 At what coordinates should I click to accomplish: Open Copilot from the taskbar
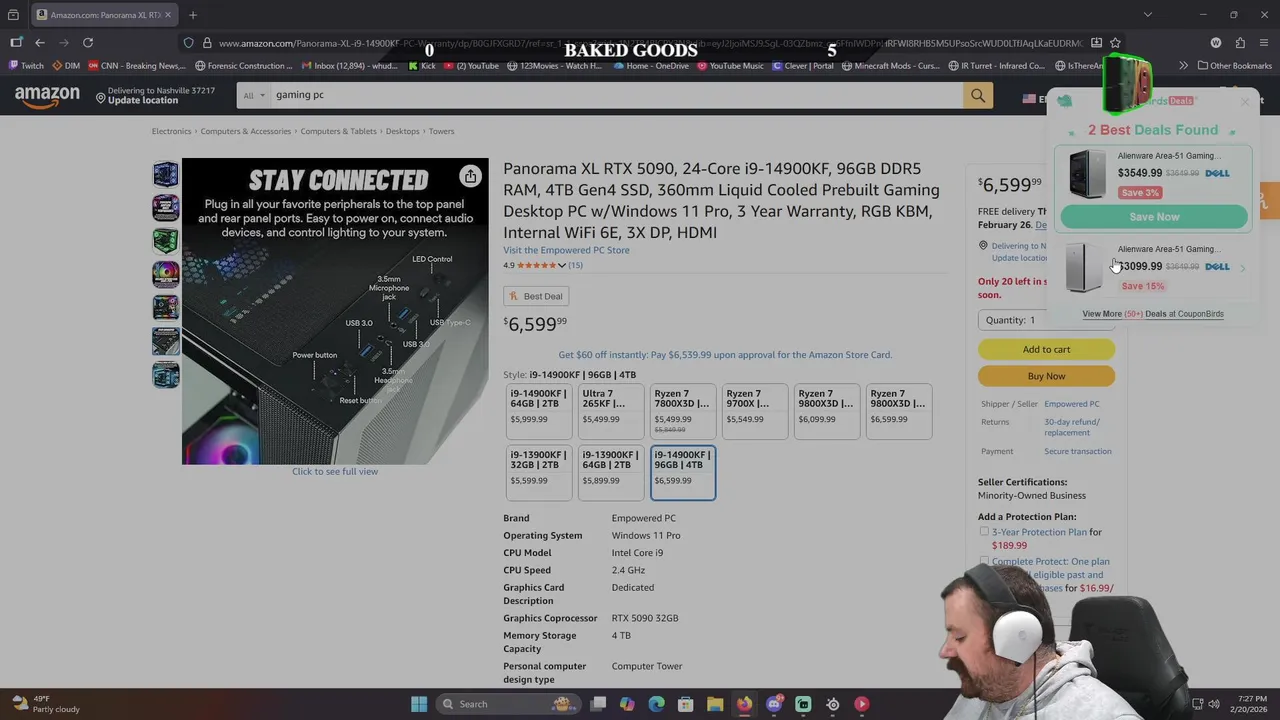coord(627,704)
